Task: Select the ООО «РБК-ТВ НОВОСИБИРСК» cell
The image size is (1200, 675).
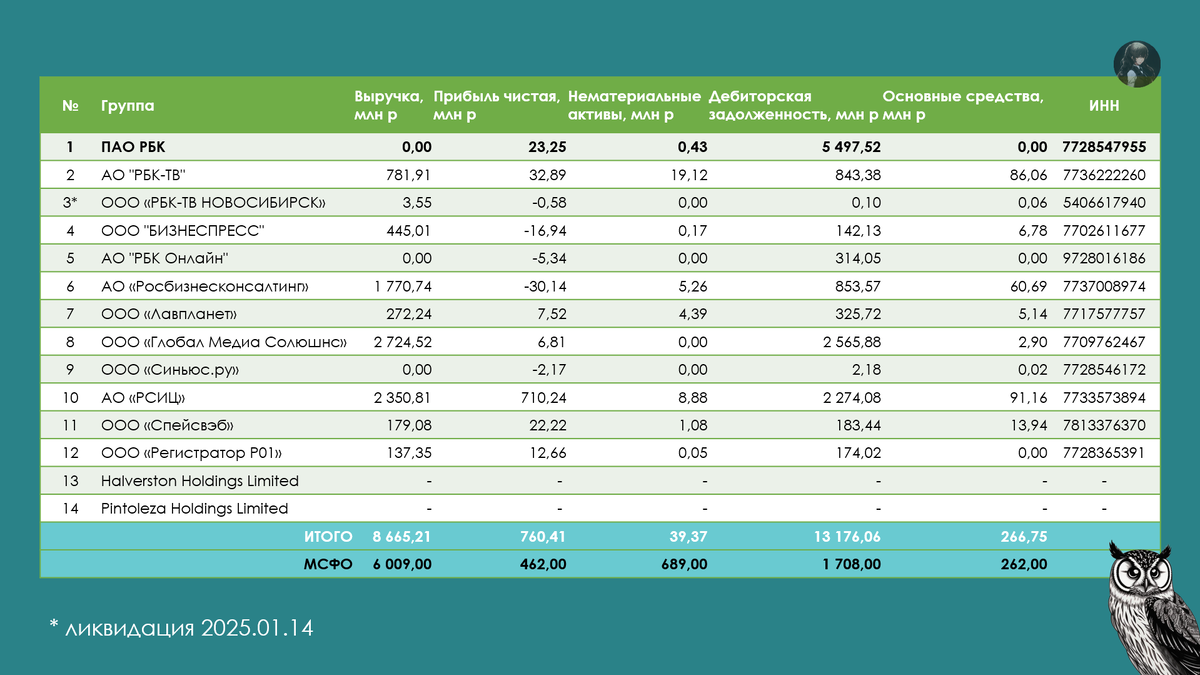Action: click(x=214, y=203)
